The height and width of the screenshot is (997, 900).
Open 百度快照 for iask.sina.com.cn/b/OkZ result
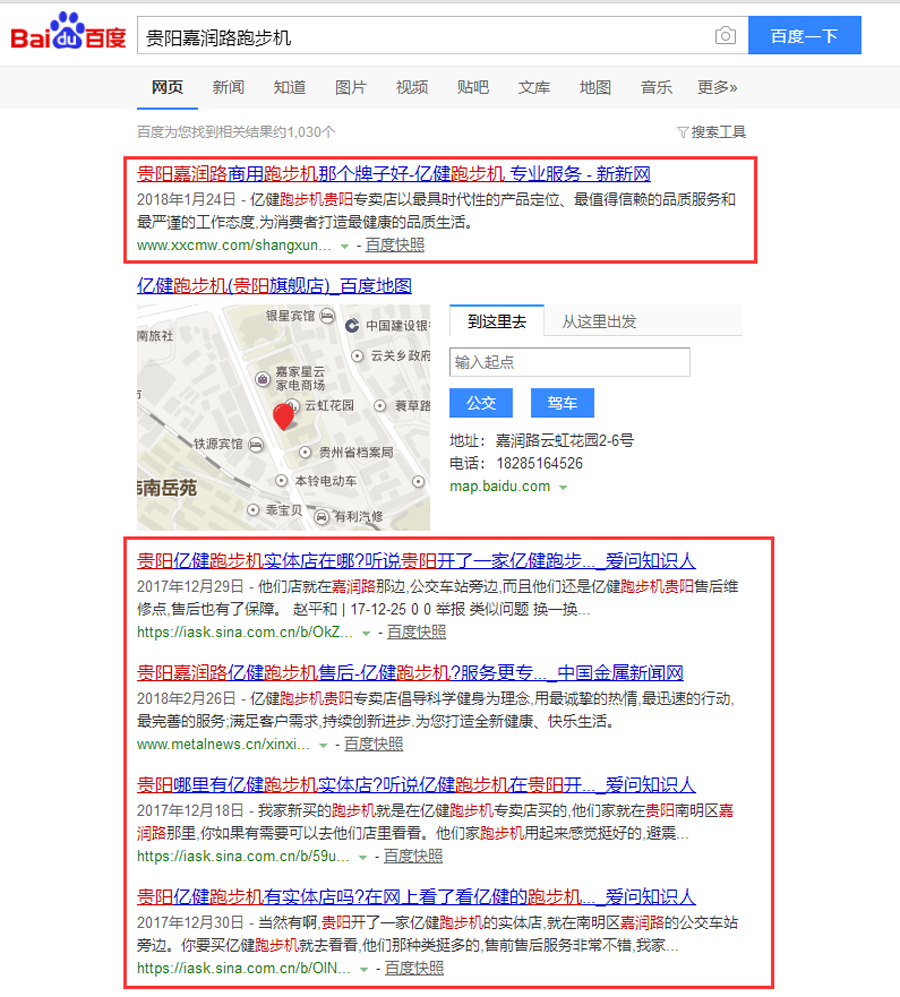tap(417, 632)
